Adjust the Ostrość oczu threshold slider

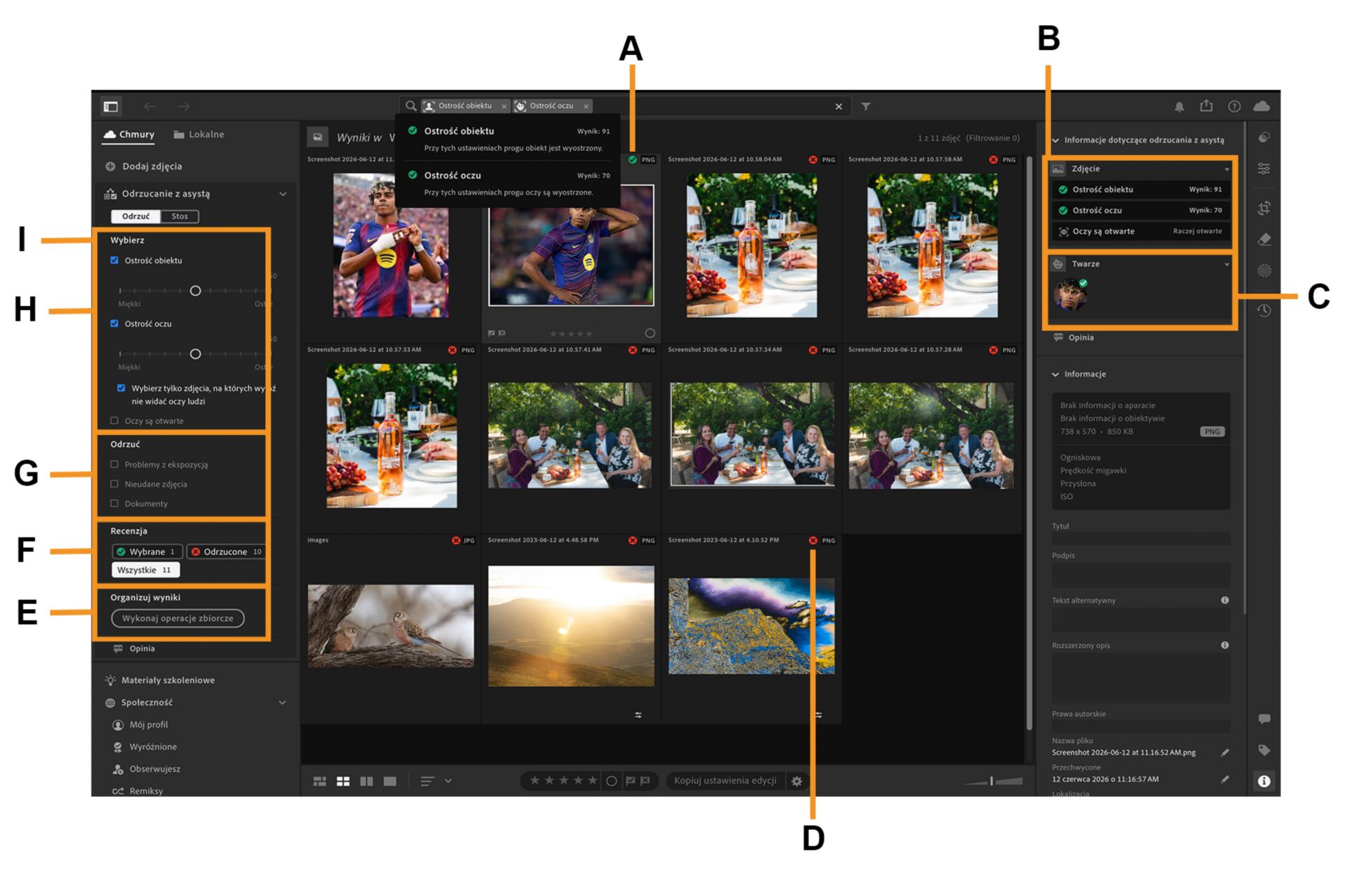(x=195, y=354)
